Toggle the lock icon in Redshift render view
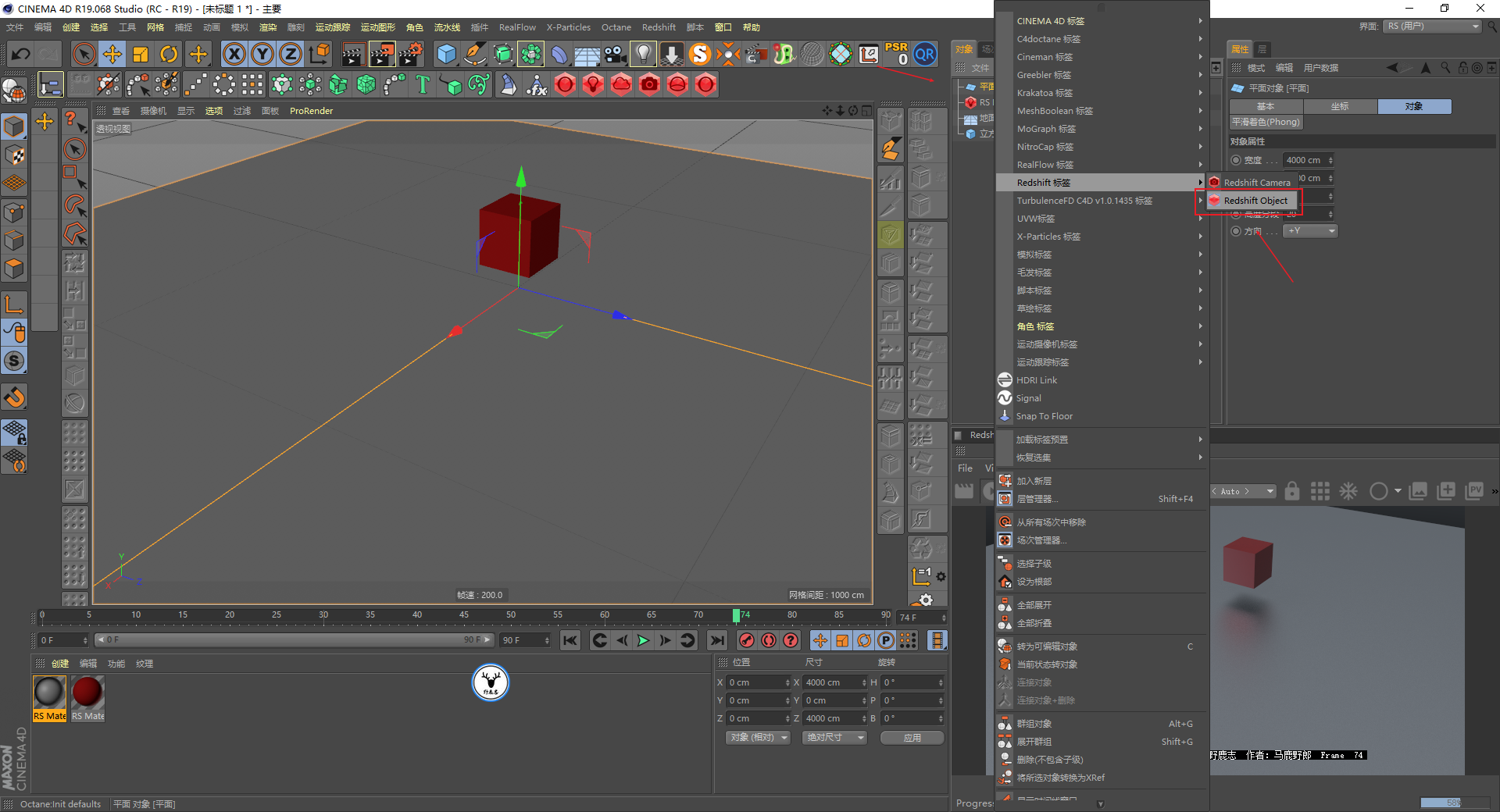 [x=1292, y=491]
